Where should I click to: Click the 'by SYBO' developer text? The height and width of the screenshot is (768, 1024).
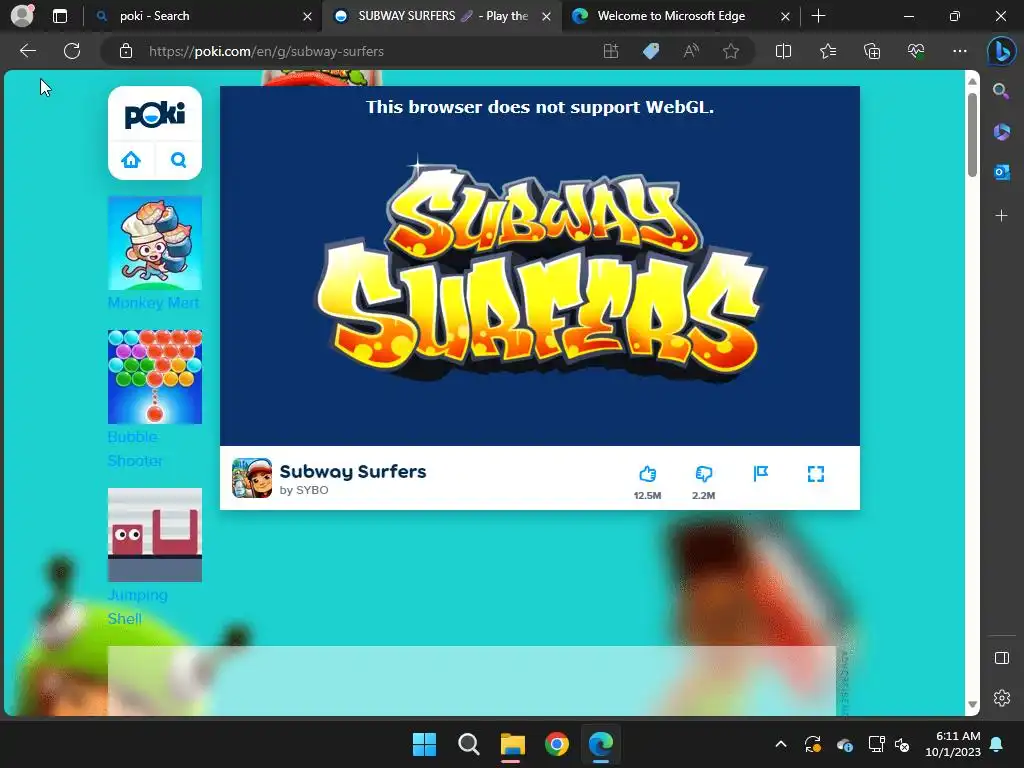(304, 490)
